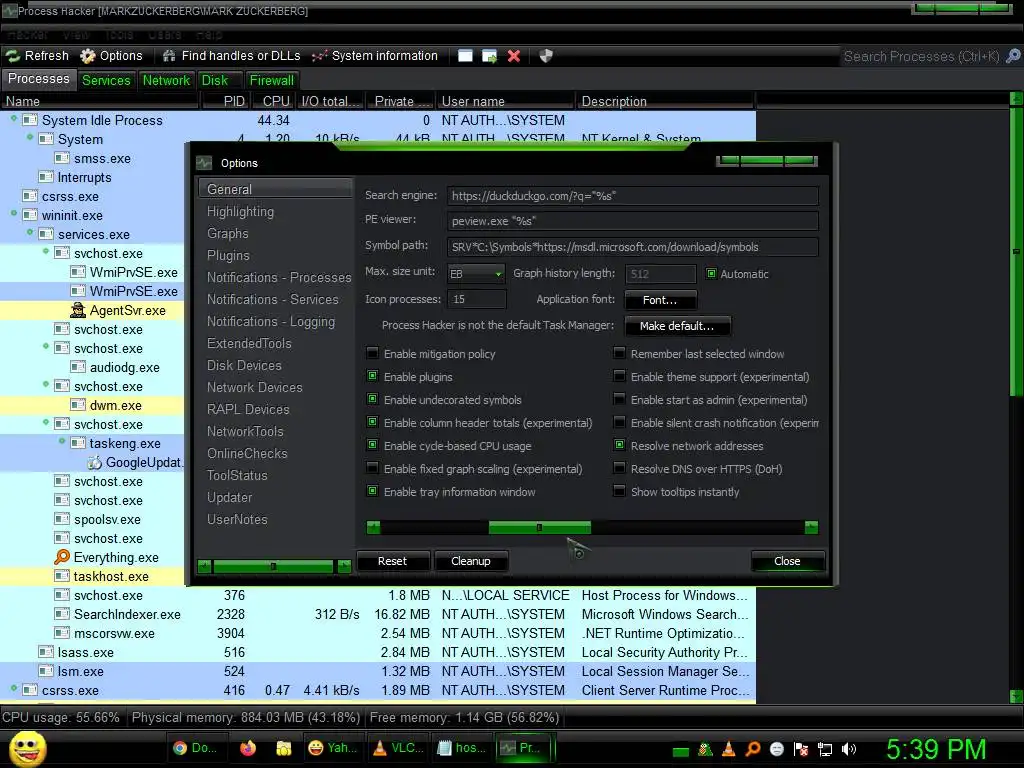Click the Everything search tray icon

point(753,750)
